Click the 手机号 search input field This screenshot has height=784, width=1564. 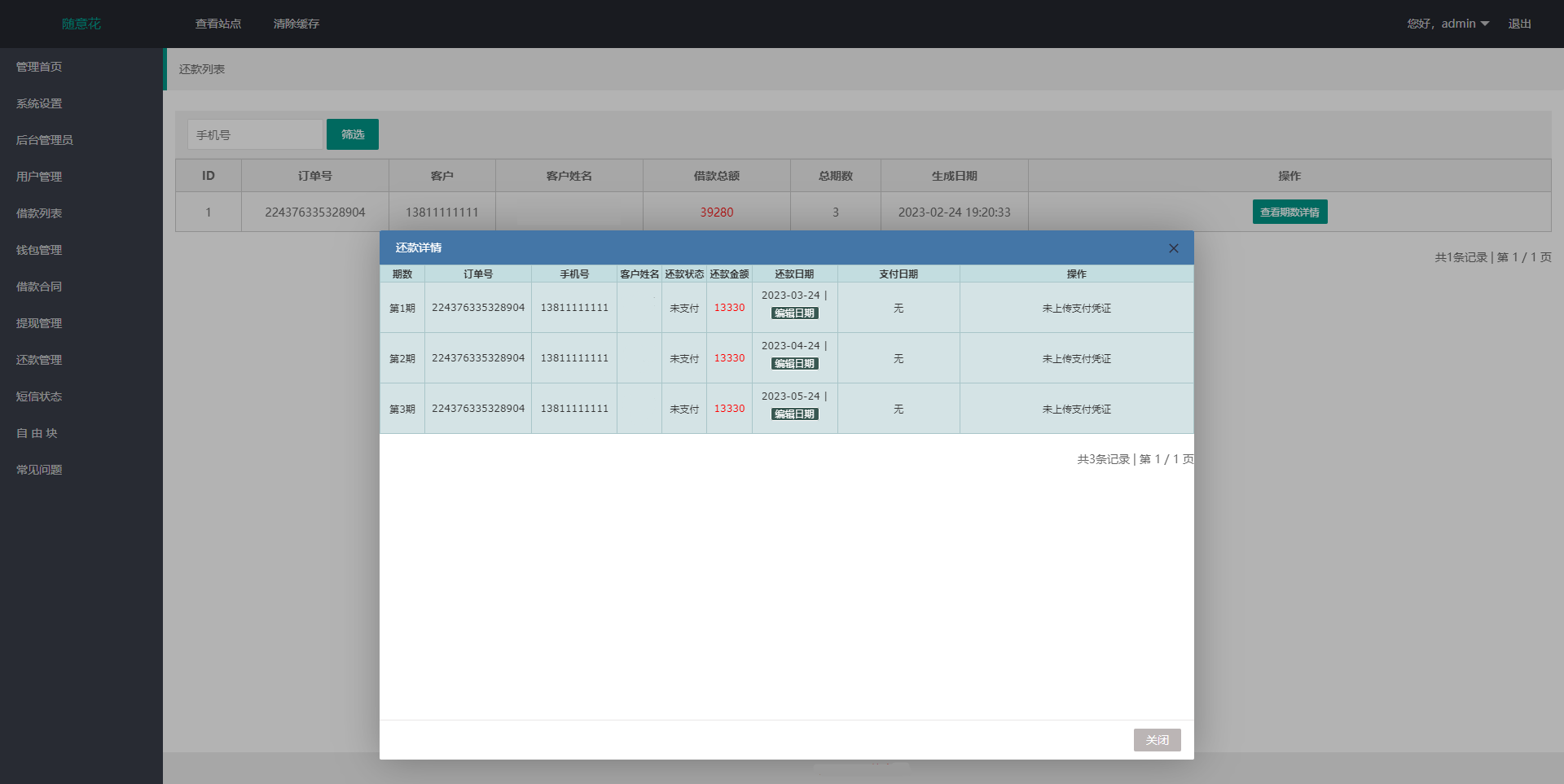tap(255, 134)
